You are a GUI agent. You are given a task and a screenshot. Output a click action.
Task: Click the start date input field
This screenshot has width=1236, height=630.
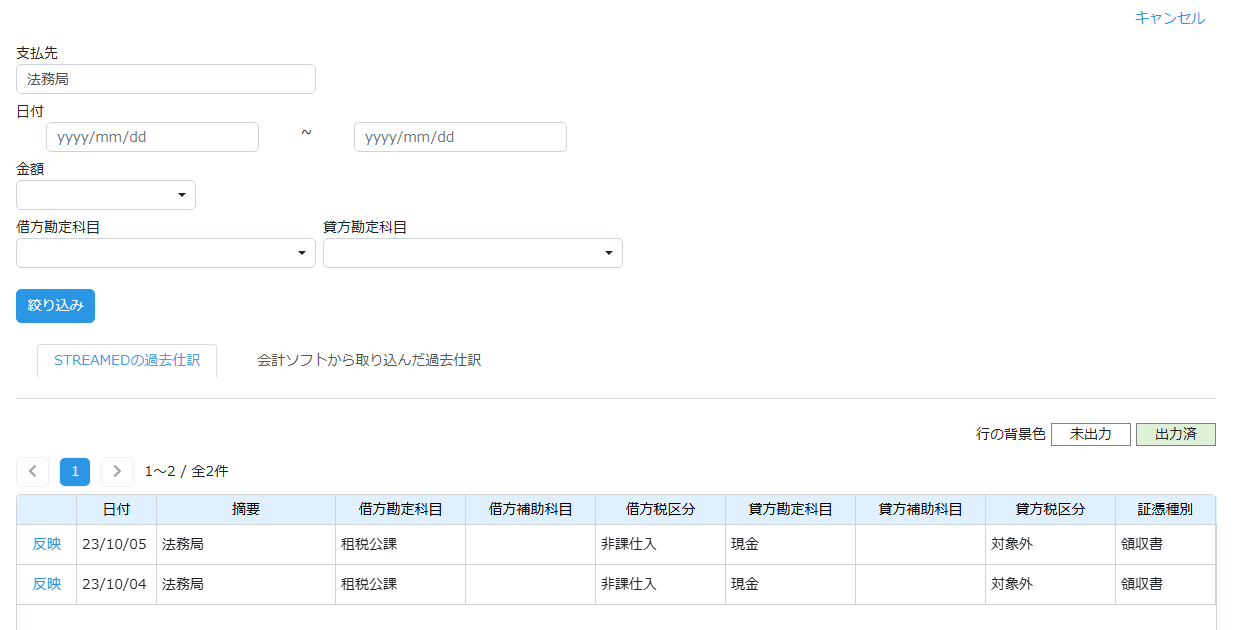click(x=152, y=137)
